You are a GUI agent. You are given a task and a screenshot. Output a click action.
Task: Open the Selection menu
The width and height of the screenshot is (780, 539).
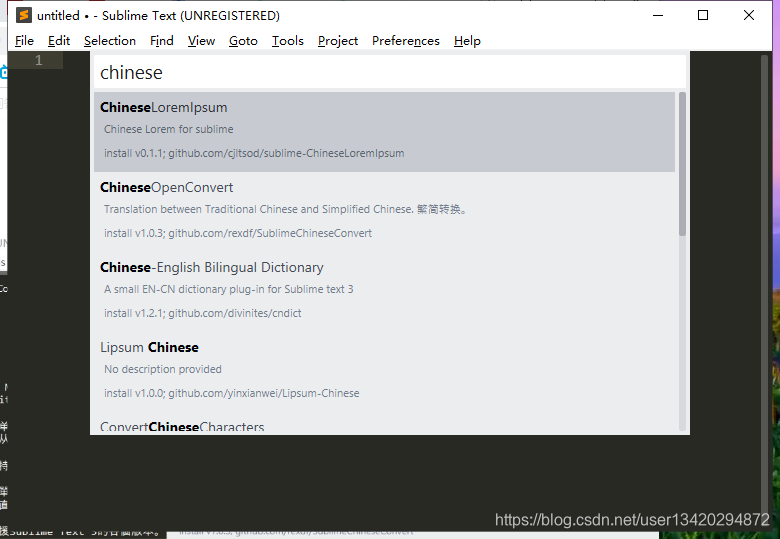pyautogui.click(x=110, y=41)
